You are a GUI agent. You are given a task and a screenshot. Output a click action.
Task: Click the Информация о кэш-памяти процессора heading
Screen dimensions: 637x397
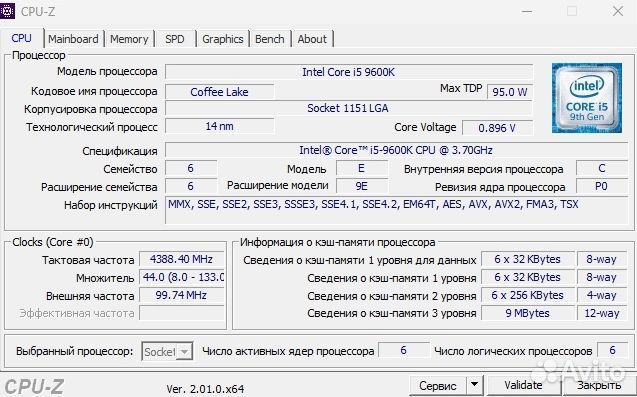point(338,242)
